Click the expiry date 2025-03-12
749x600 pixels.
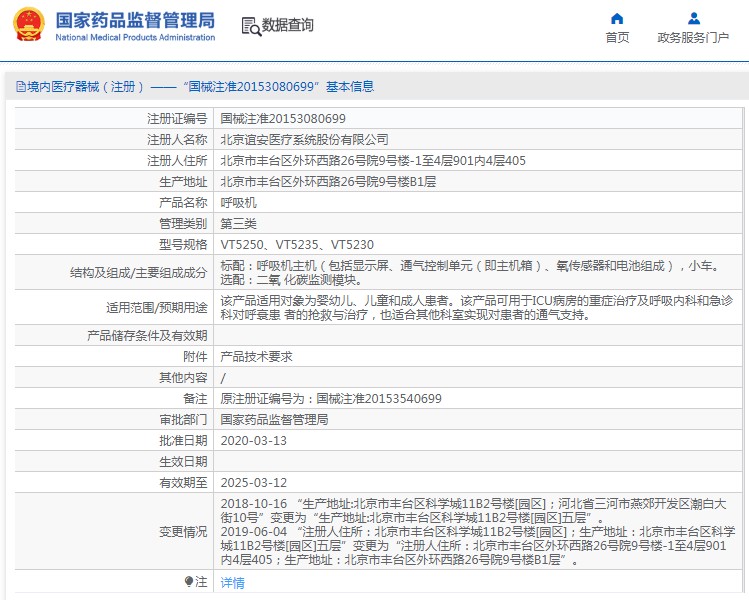[253, 482]
